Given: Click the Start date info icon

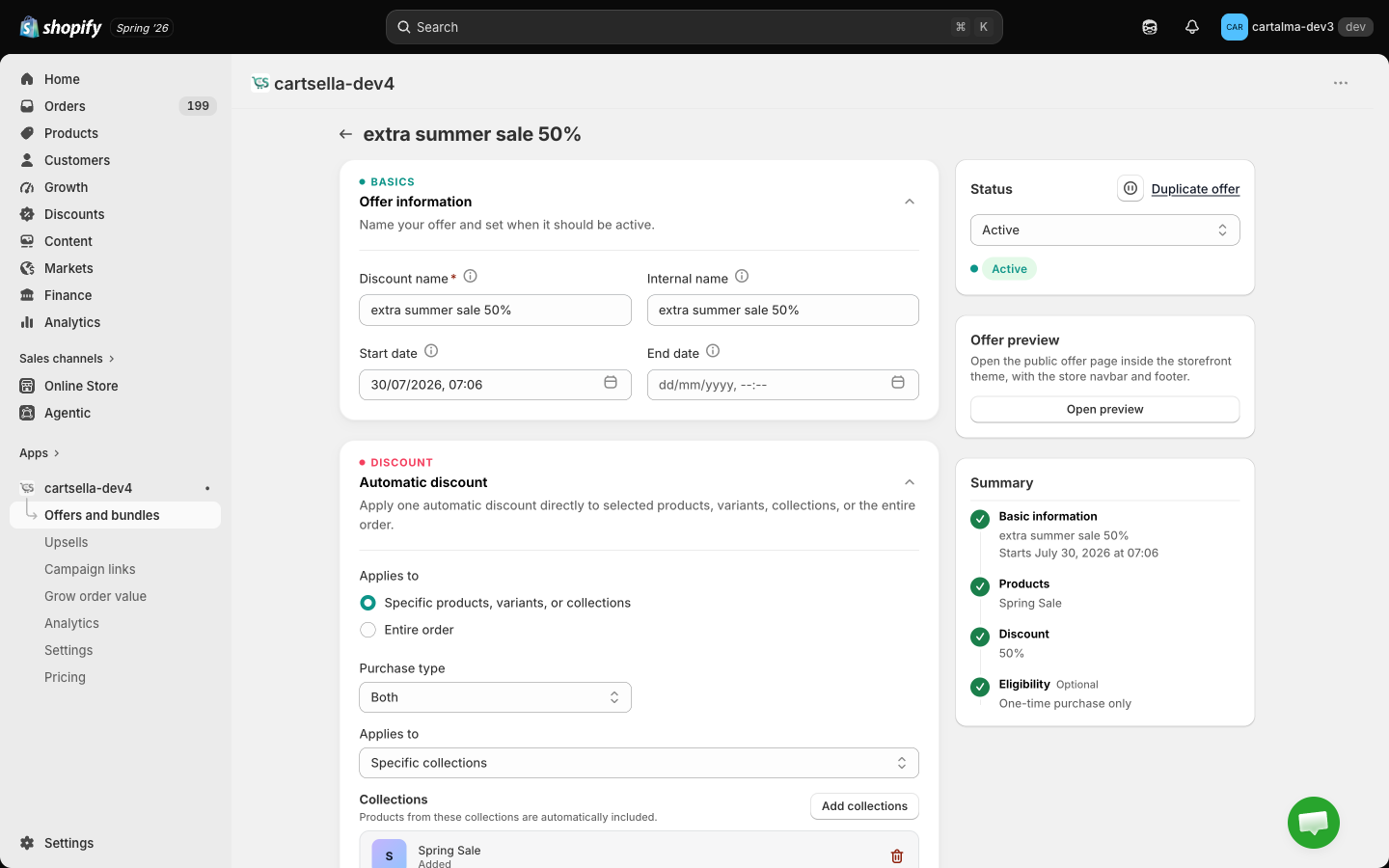Looking at the screenshot, I should [431, 352].
